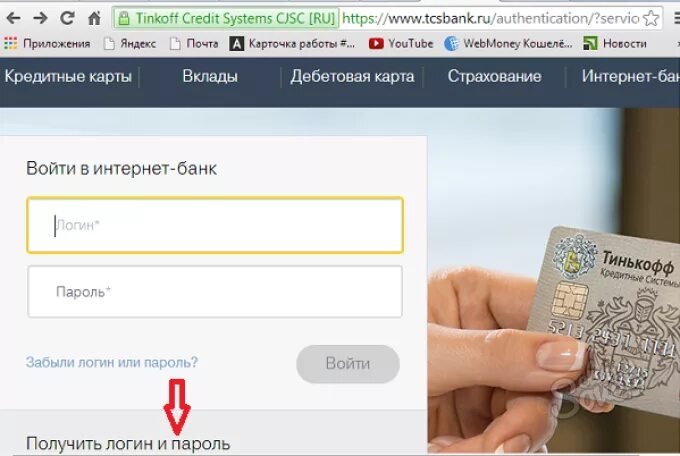
Task: Follow Забыли логин или пароль link
Action: (x=112, y=362)
